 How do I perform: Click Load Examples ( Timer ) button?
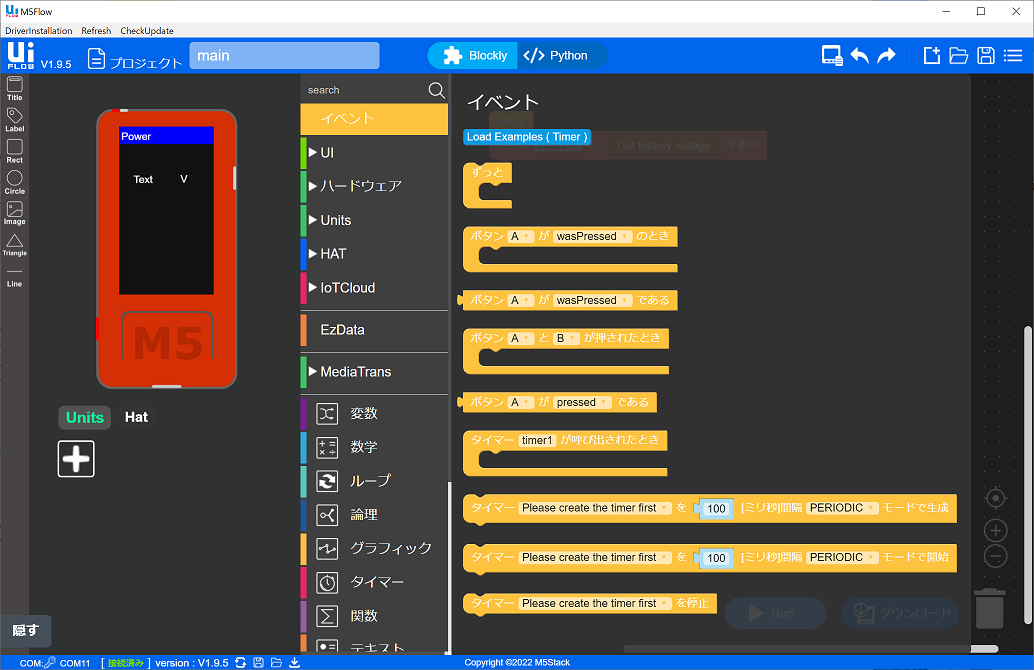click(x=527, y=137)
